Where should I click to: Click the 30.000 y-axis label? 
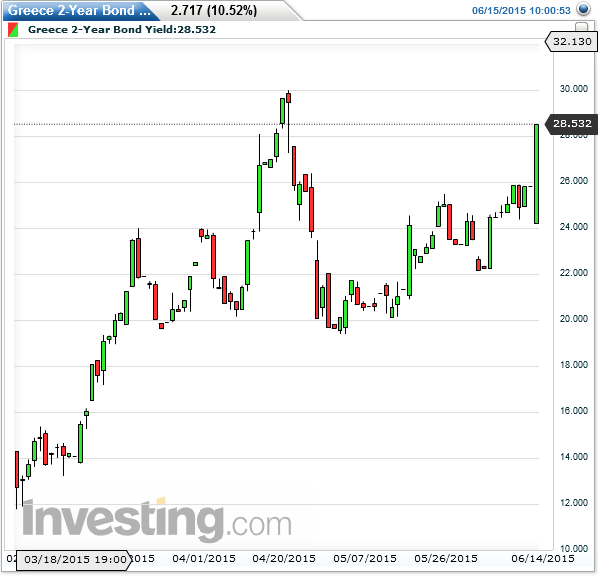point(573,89)
